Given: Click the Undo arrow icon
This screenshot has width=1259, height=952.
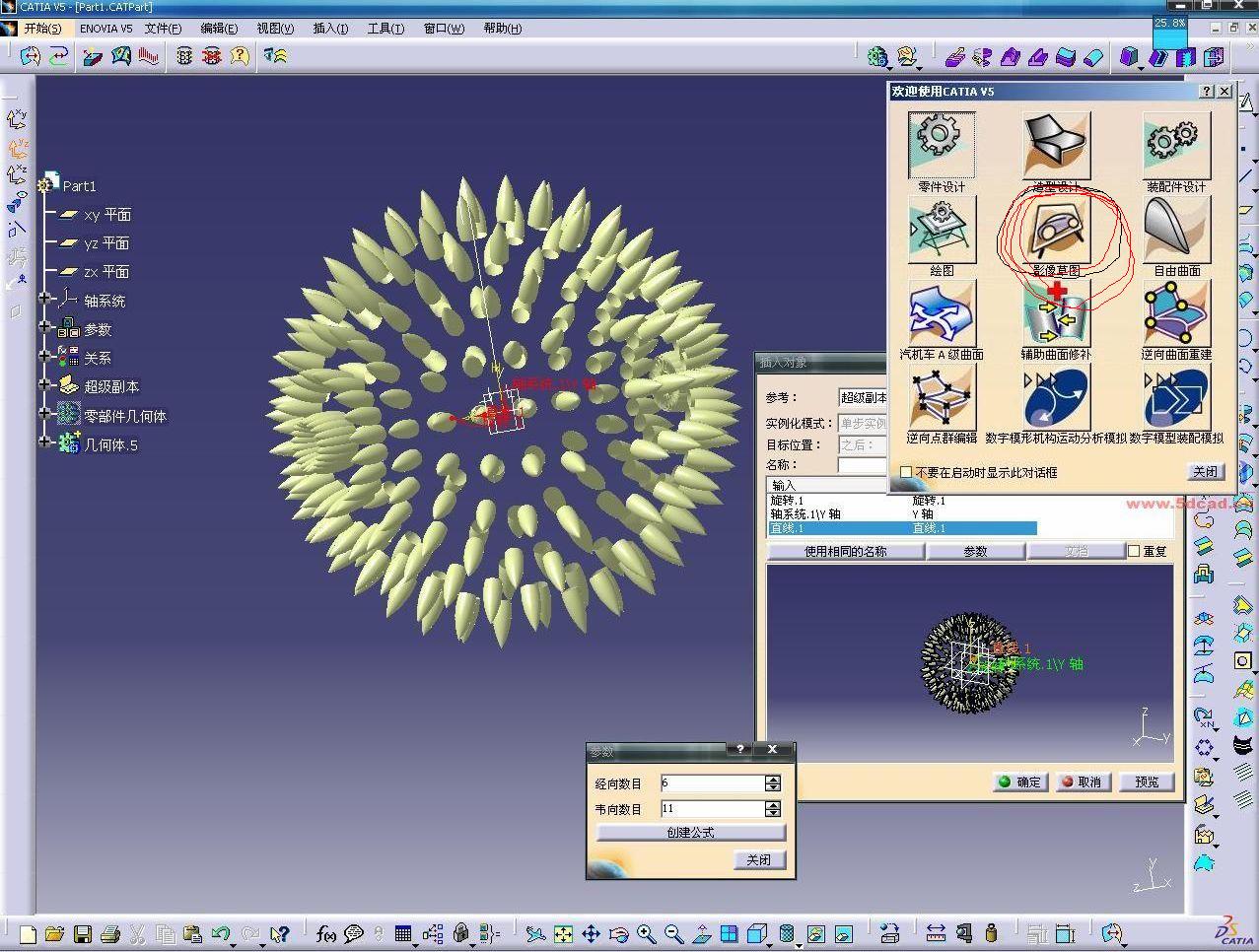Looking at the screenshot, I should click(222, 933).
